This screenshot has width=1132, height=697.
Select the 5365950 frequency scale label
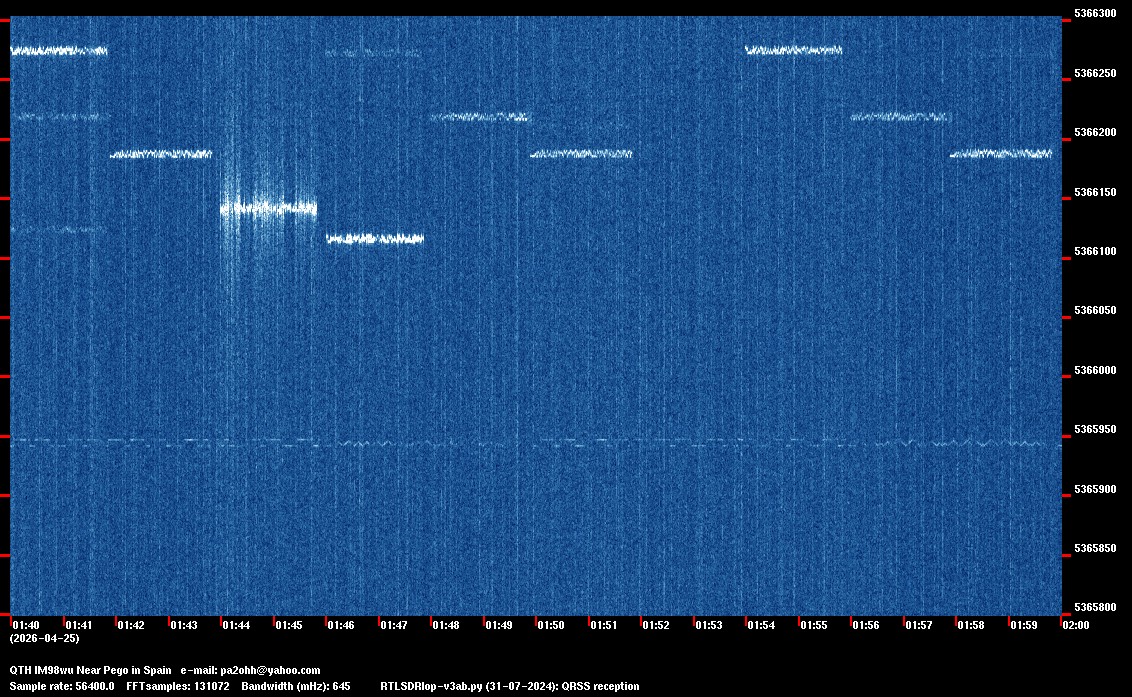pyautogui.click(x=1094, y=430)
